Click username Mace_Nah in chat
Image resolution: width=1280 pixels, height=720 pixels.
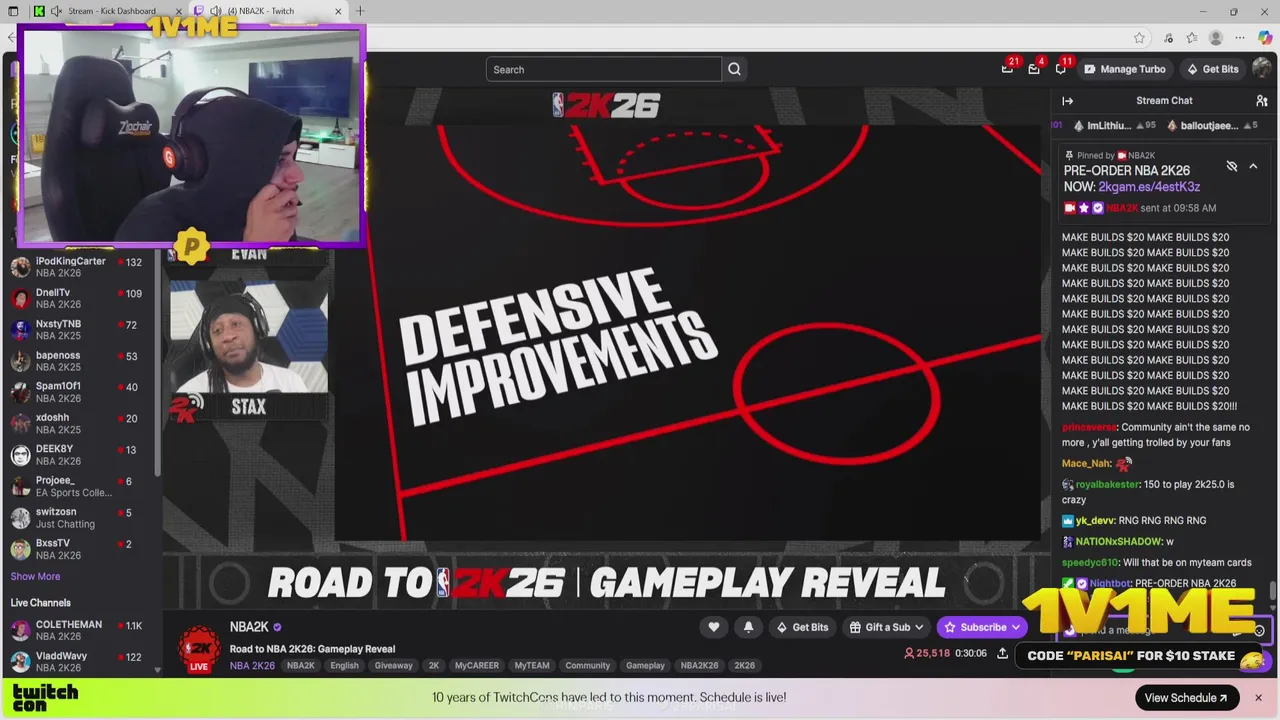(x=1086, y=463)
